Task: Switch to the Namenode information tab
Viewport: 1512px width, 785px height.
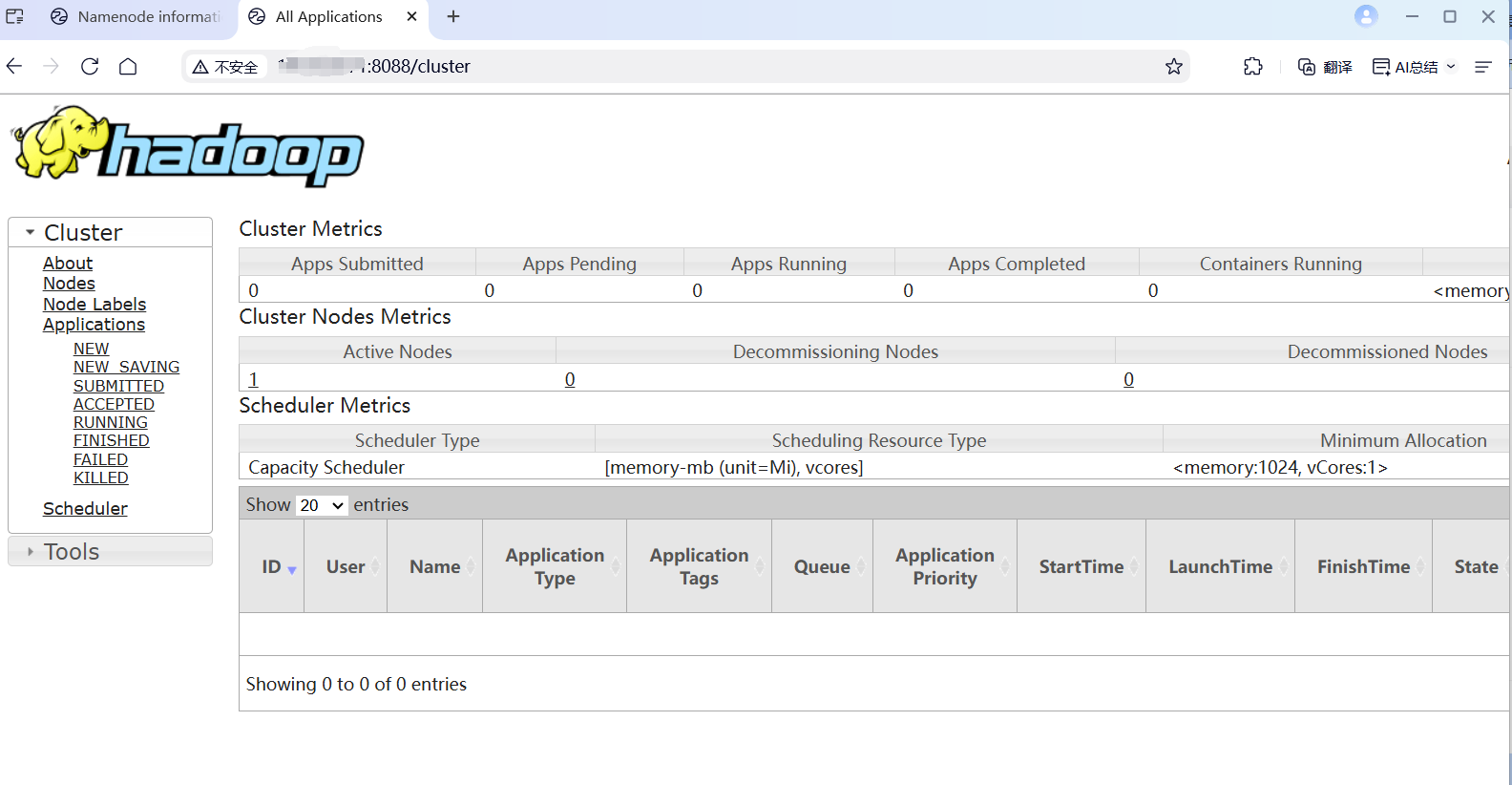Action: [134, 16]
